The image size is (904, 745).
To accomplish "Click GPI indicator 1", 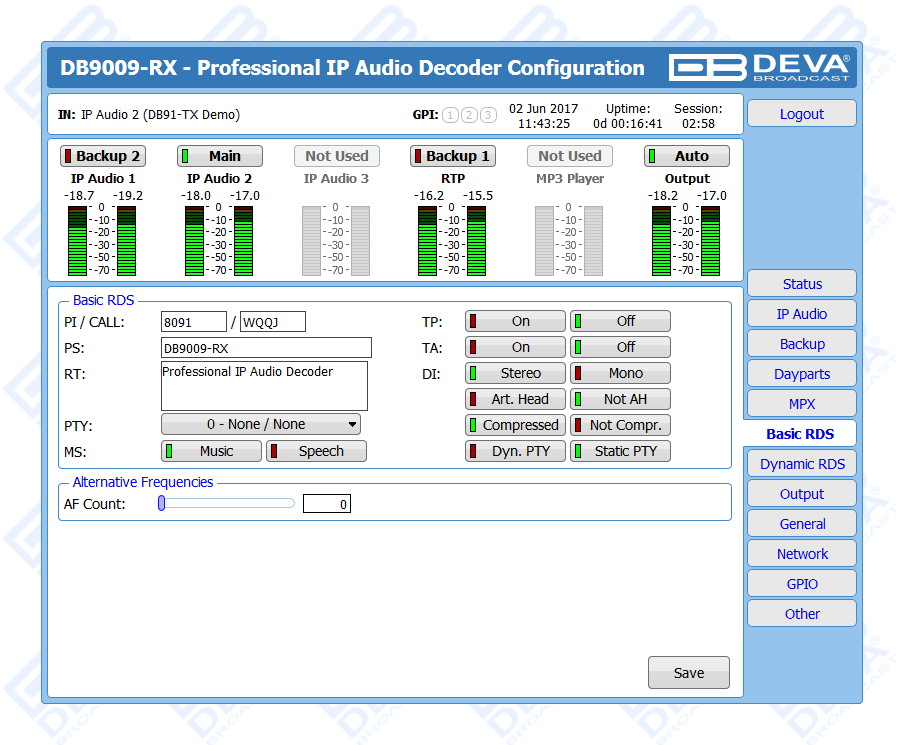I will pyautogui.click(x=450, y=115).
